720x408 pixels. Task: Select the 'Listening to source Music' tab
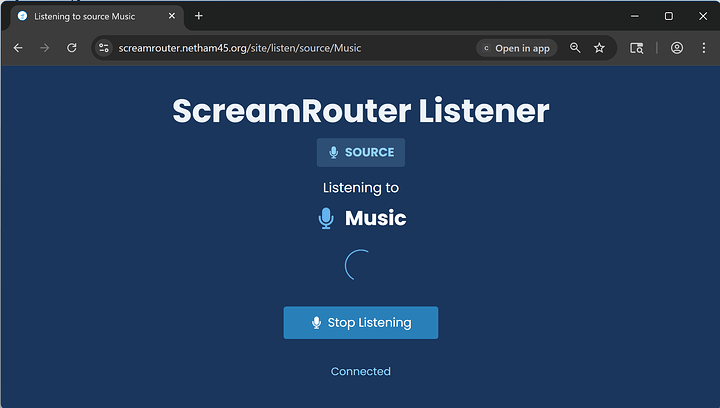(x=90, y=17)
